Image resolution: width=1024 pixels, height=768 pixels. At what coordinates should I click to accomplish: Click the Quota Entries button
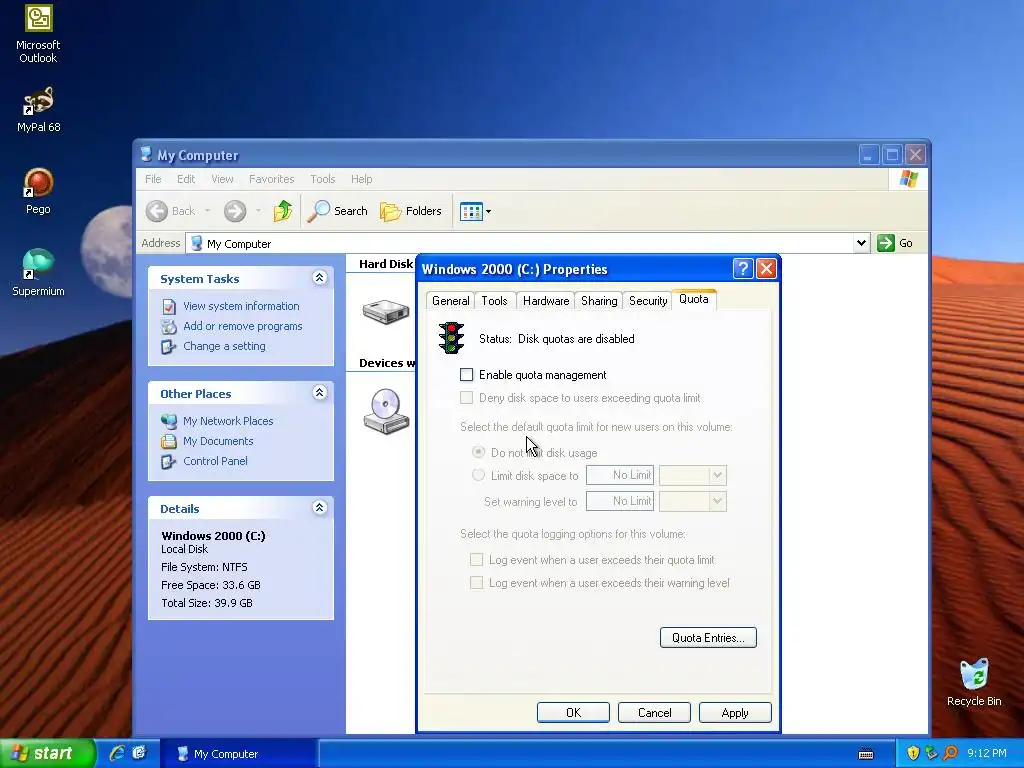(708, 637)
